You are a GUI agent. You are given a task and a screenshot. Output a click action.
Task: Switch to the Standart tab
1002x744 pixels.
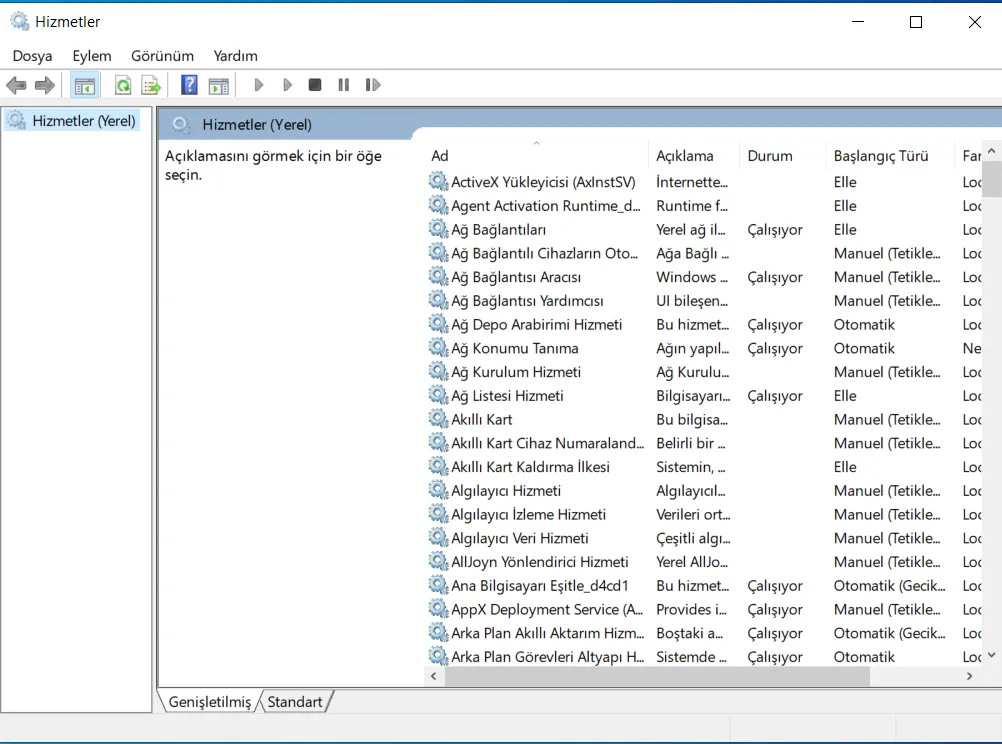[295, 702]
